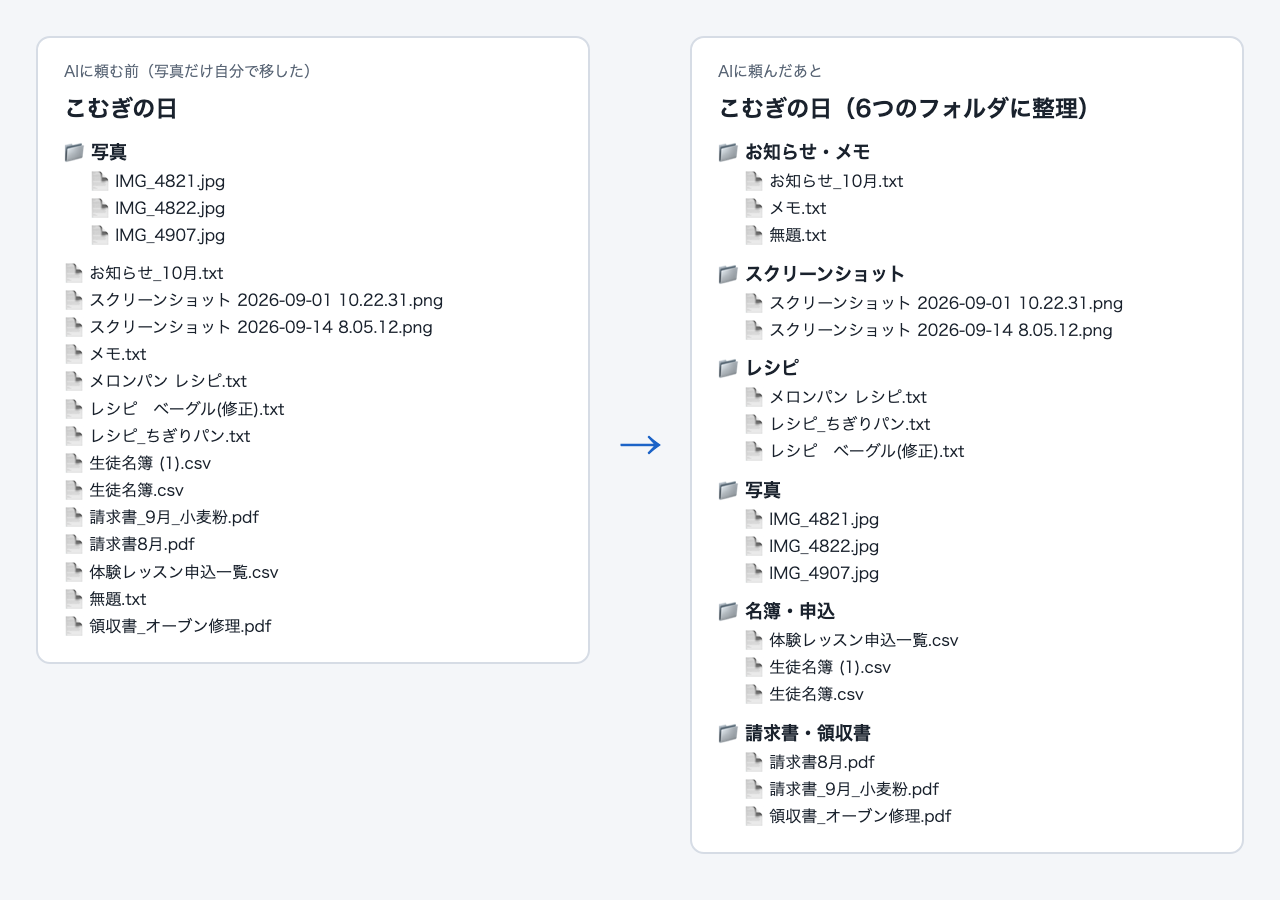Select 請求書_9月_小麦粉.pdf in the after panel

click(854, 789)
